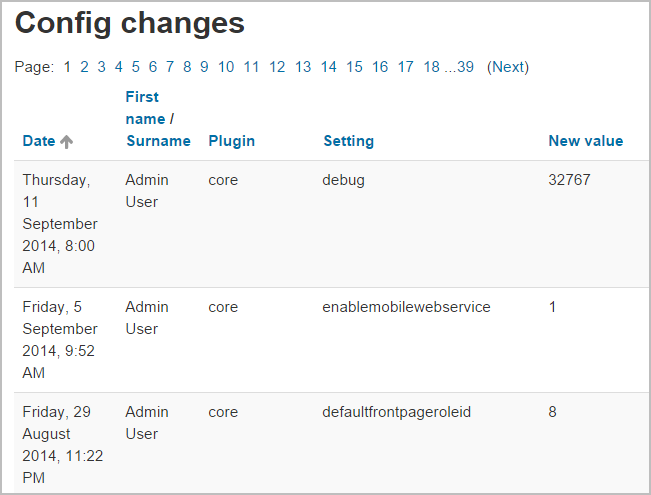The image size is (651, 495).
Task: Go to last page 39
Action: point(465,67)
